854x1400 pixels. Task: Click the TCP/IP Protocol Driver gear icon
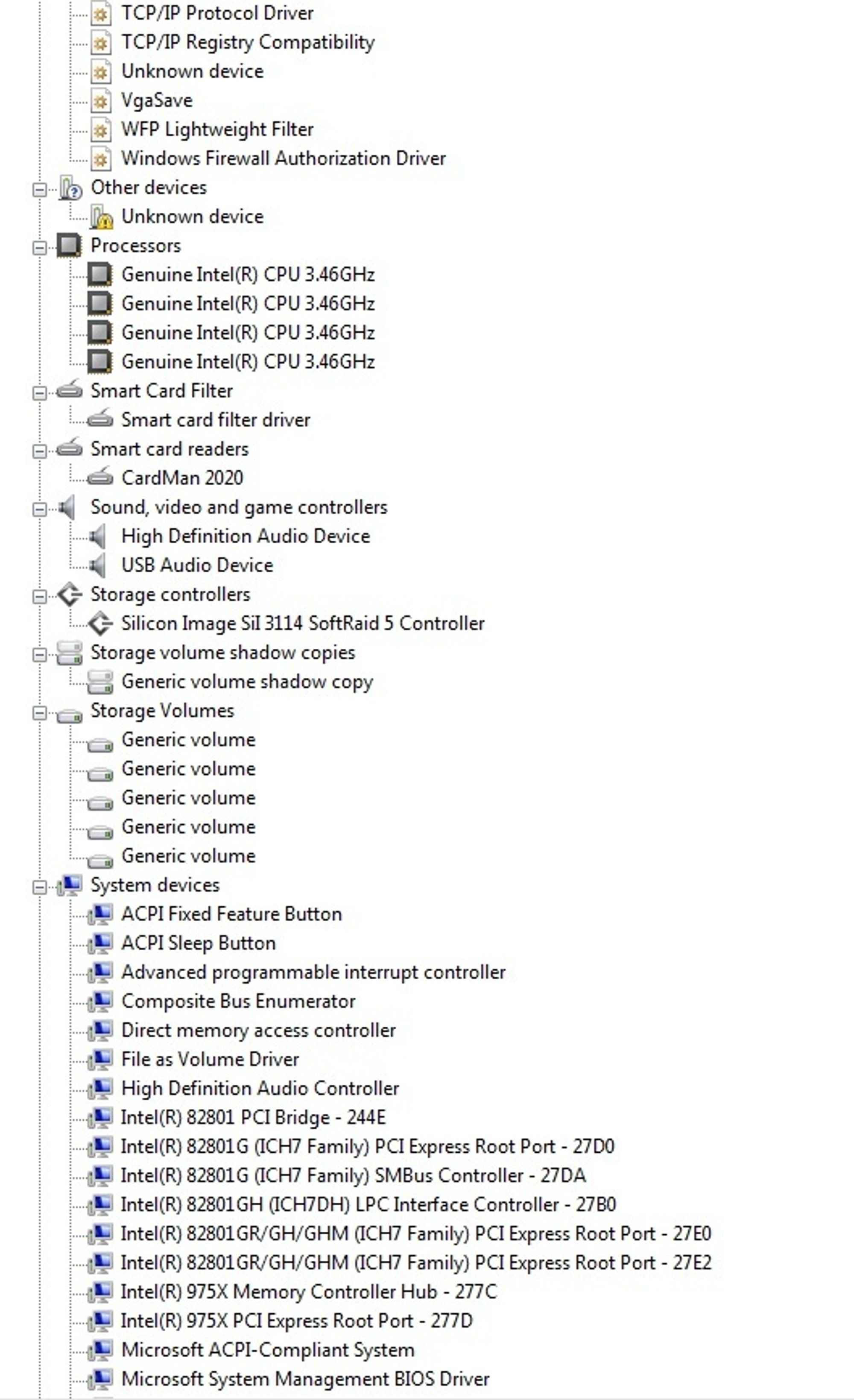[x=101, y=13]
